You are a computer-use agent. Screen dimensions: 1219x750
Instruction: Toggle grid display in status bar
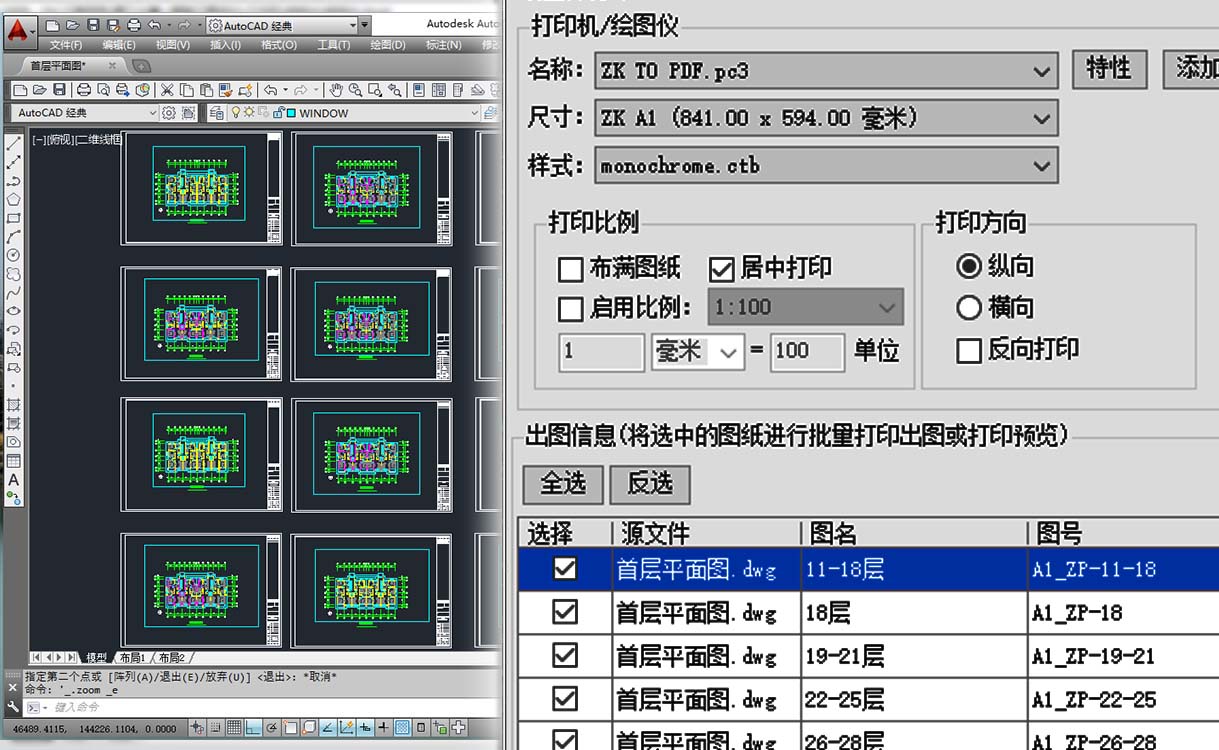point(233,727)
